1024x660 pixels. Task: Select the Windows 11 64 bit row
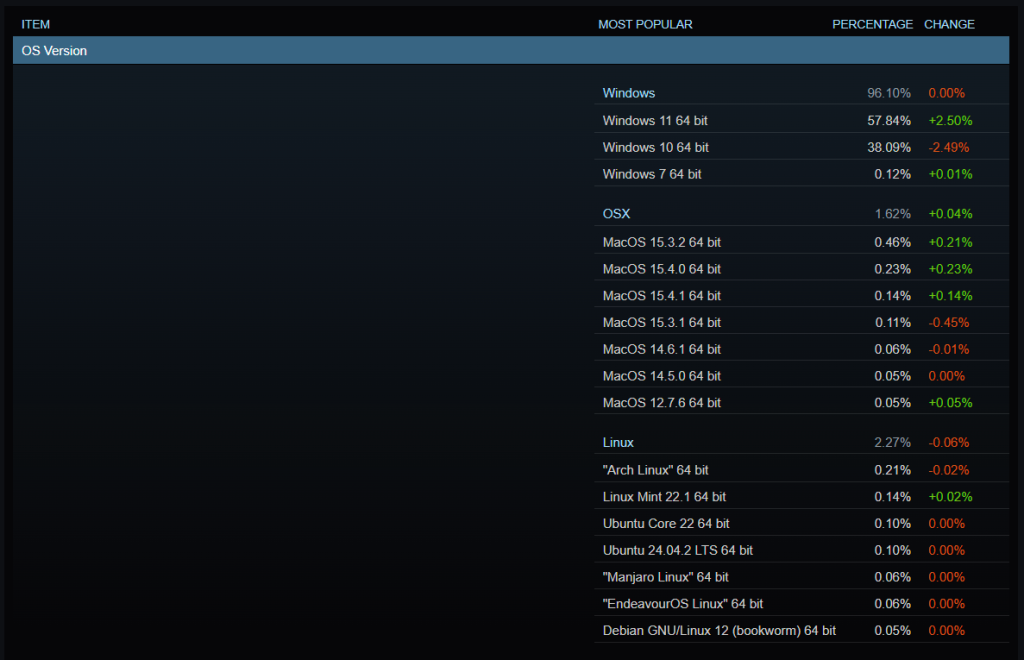point(801,120)
